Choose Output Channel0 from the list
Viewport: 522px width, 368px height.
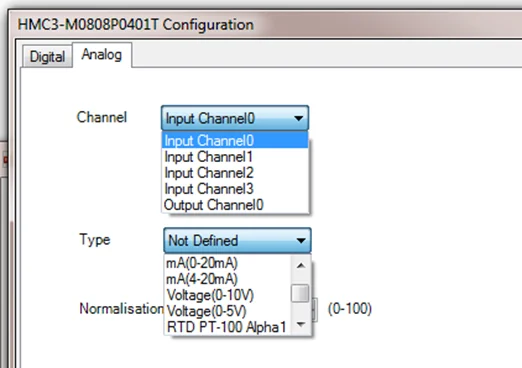(x=235, y=205)
